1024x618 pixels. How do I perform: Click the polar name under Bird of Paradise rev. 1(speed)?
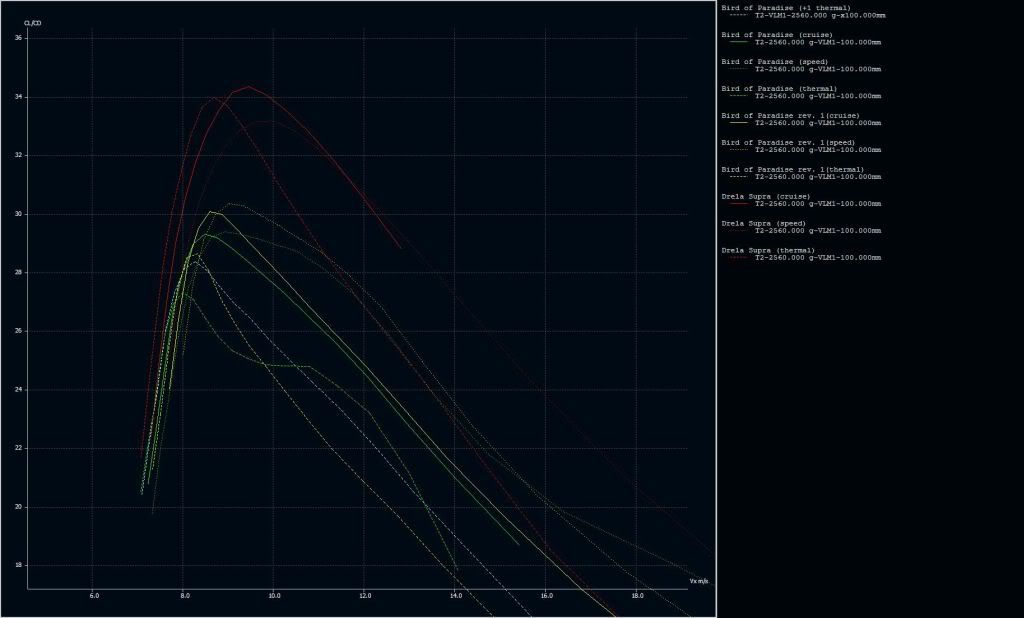818,150
